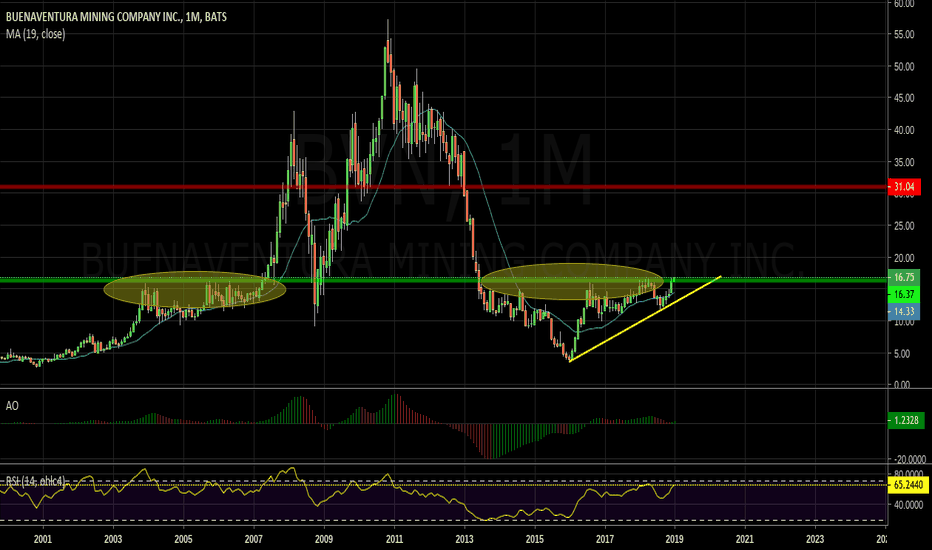Select the yellow 65.2440 RSI value label
This screenshot has height=550, width=932.
pyautogui.click(x=908, y=485)
